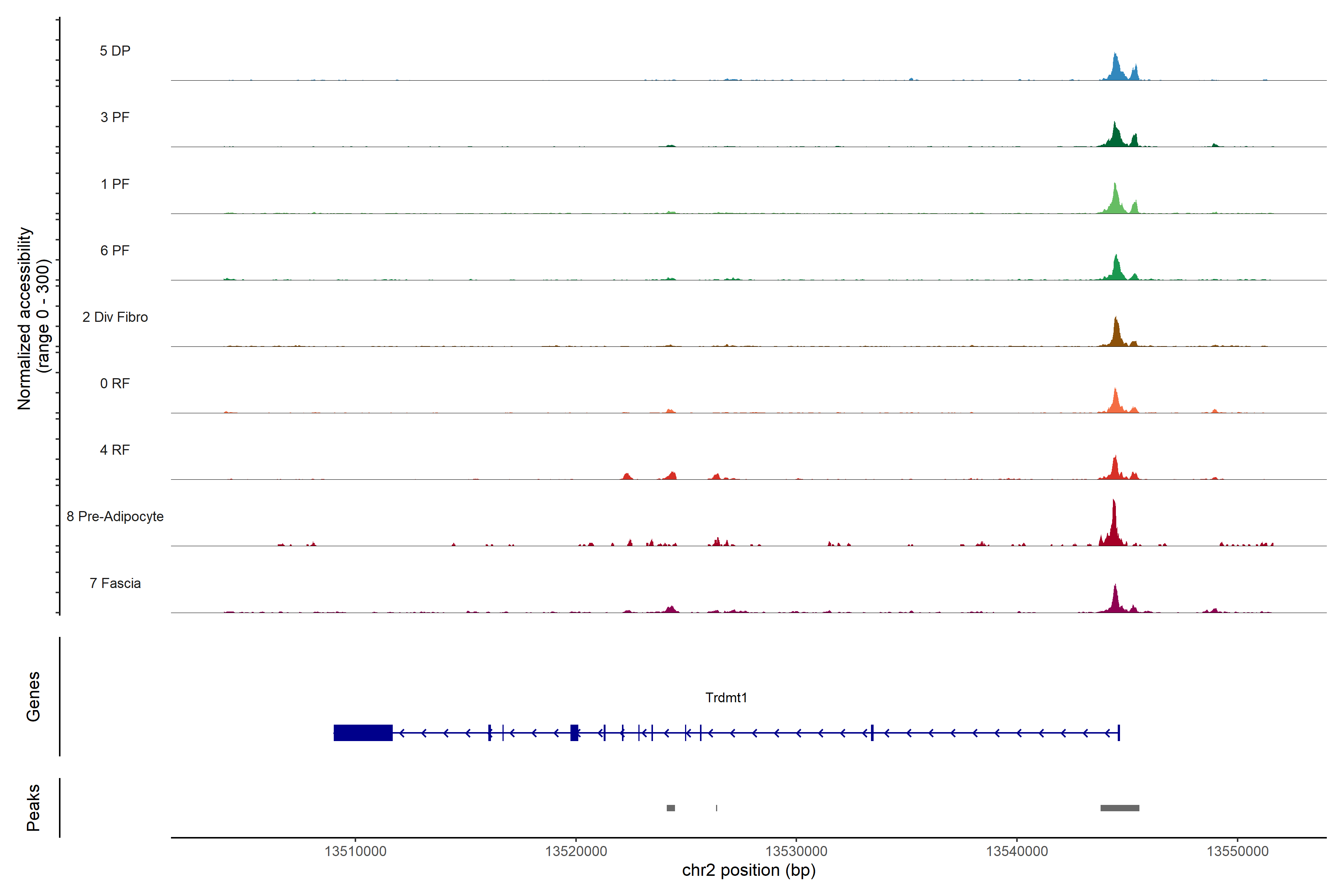Image resolution: width=1344 pixels, height=896 pixels.
Task: Select the 2 Div Fibro label
Action: 115,317
